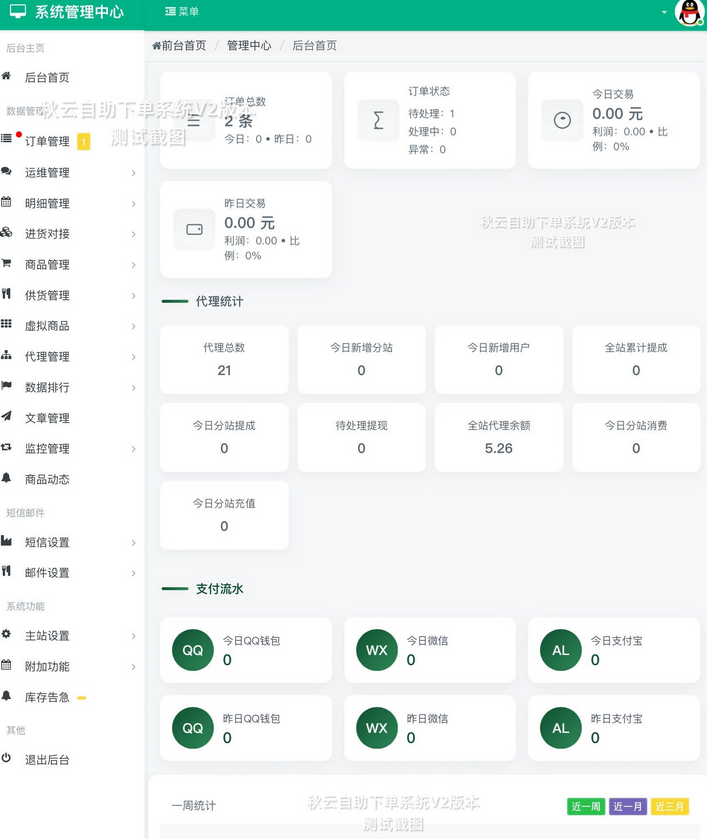This screenshot has width=707, height=839.
Task: Click the calendar icon beside 附加功能
Action: 6,665
